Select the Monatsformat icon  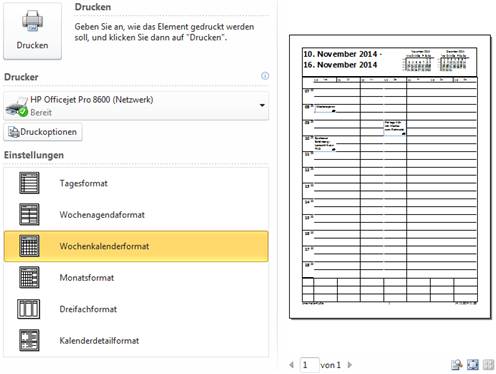coord(29,277)
